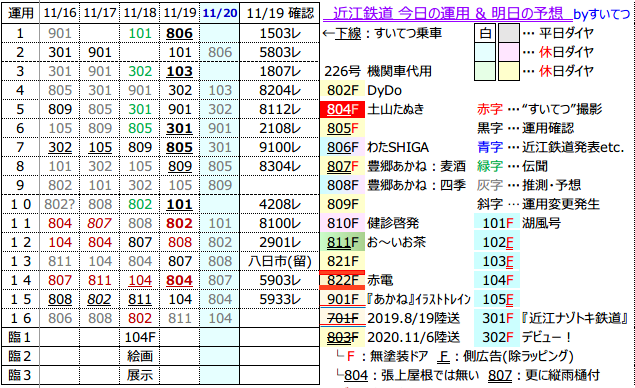Select the 2020.11/6陸送 note
This screenshot has width=635, height=388.
(413, 337)
